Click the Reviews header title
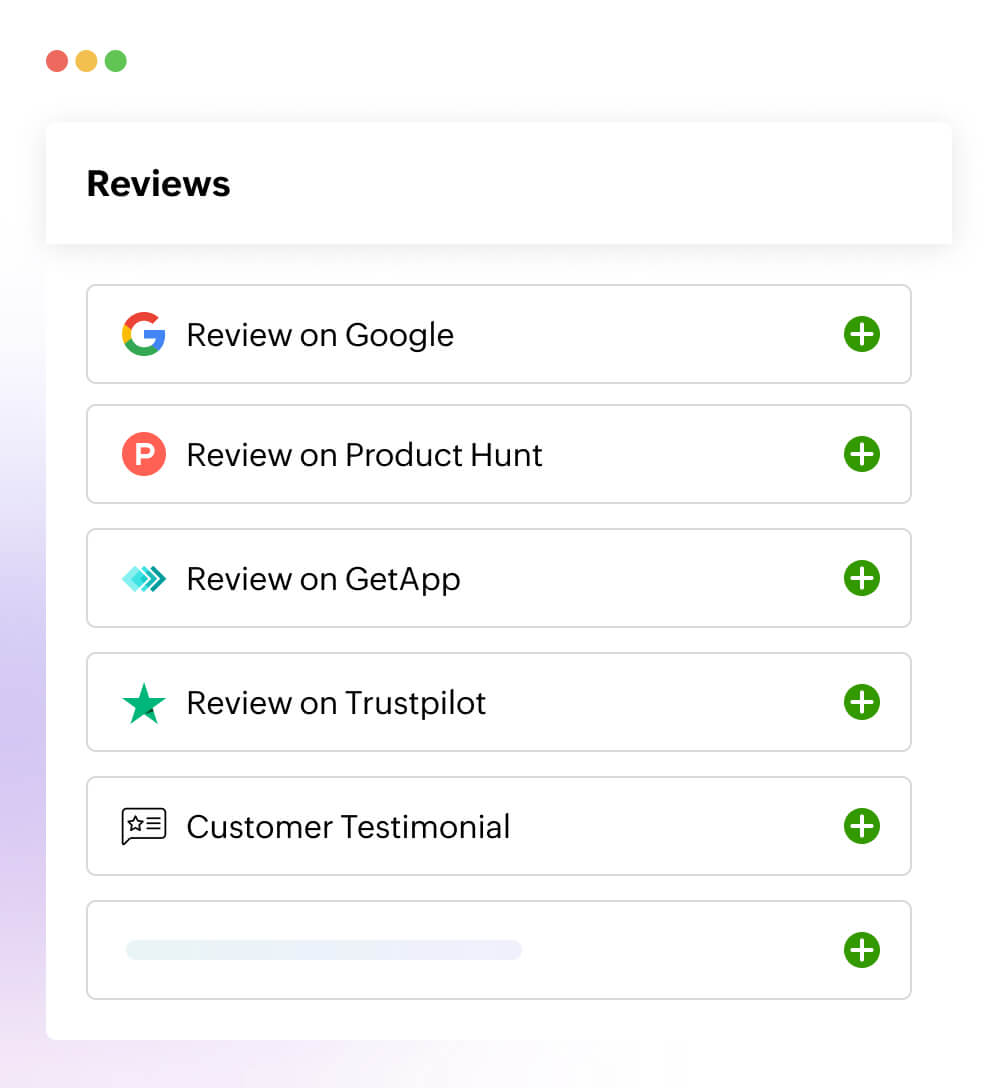Screen dimensions: 1000x1088 tap(158, 184)
